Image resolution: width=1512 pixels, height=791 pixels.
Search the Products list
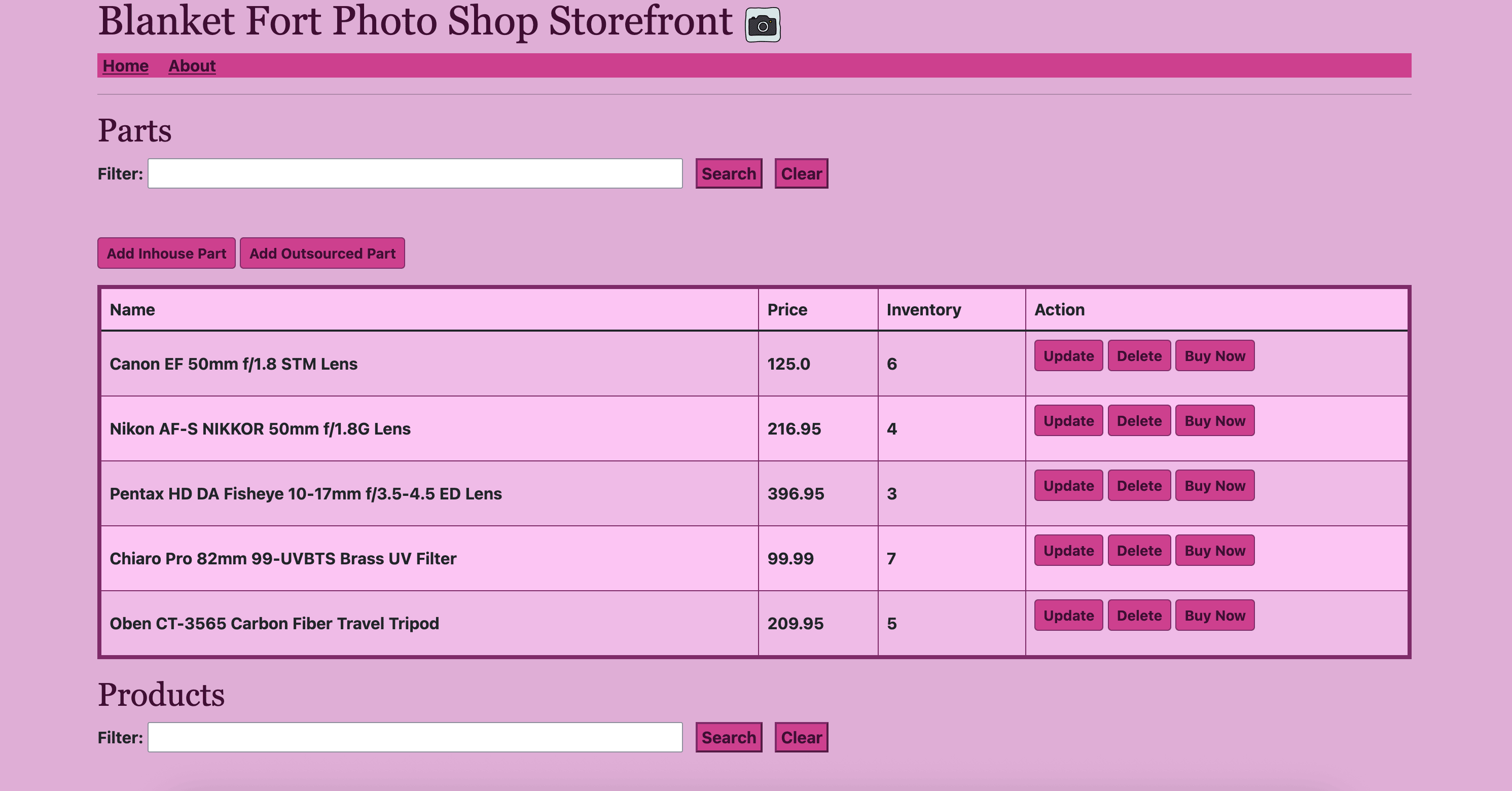(729, 737)
